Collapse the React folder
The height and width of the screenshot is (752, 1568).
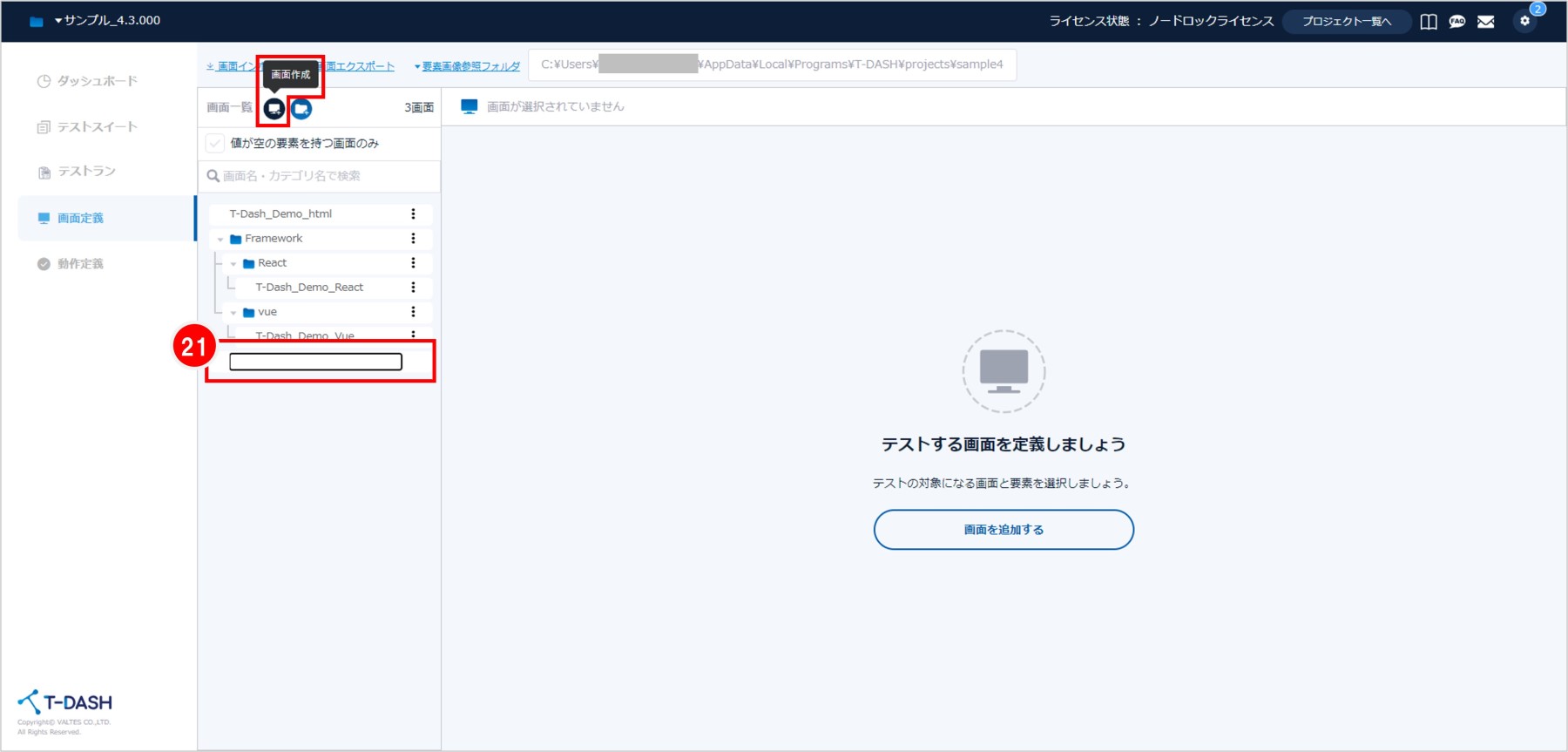(233, 263)
